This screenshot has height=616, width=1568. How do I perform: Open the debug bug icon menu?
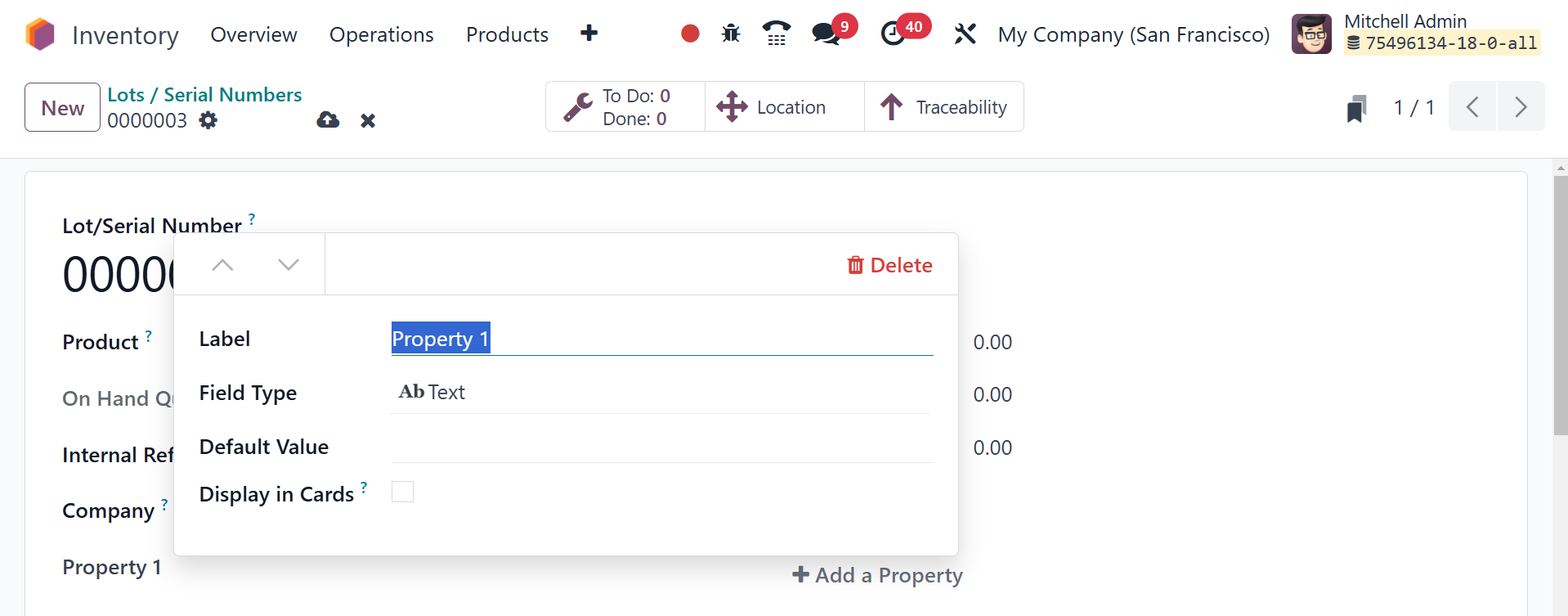coord(731,34)
